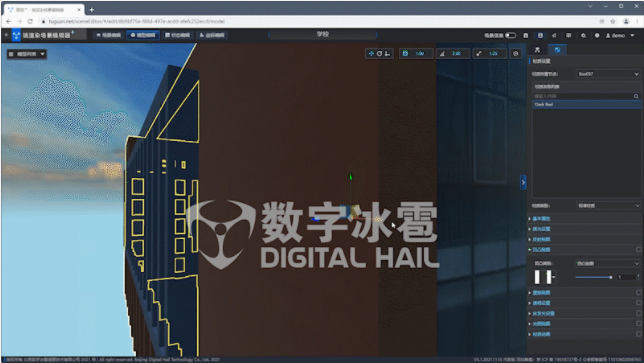This screenshot has width=644, height=363.
Task: Bookmark page with the star icon
Action: click(613, 21)
